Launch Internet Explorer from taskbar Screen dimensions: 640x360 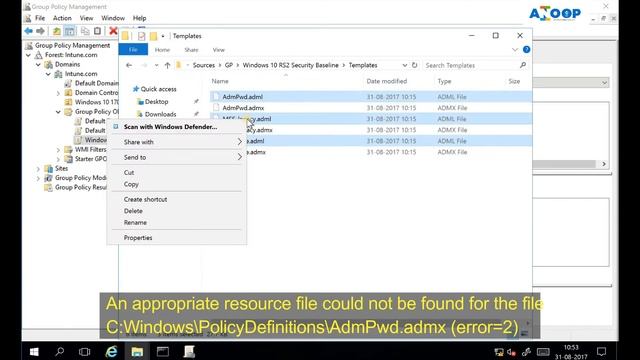tap(111, 351)
